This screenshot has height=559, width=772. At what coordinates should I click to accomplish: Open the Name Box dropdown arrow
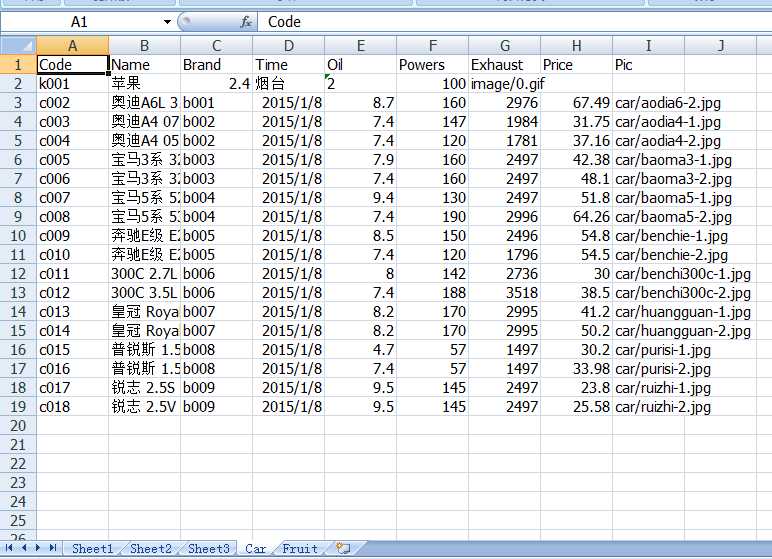pos(167,22)
